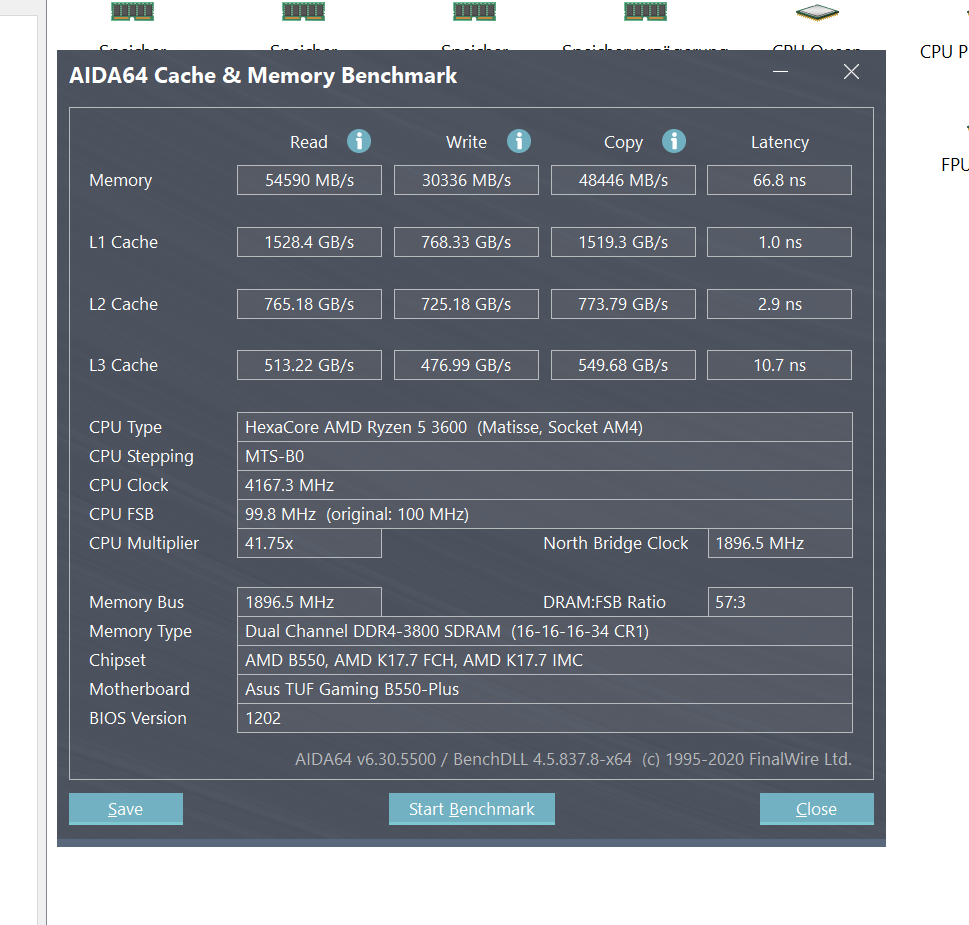Click the L3 Cache copy value 549.68 GB/s
The height and width of the screenshot is (925, 969).
(x=623, y=365)
